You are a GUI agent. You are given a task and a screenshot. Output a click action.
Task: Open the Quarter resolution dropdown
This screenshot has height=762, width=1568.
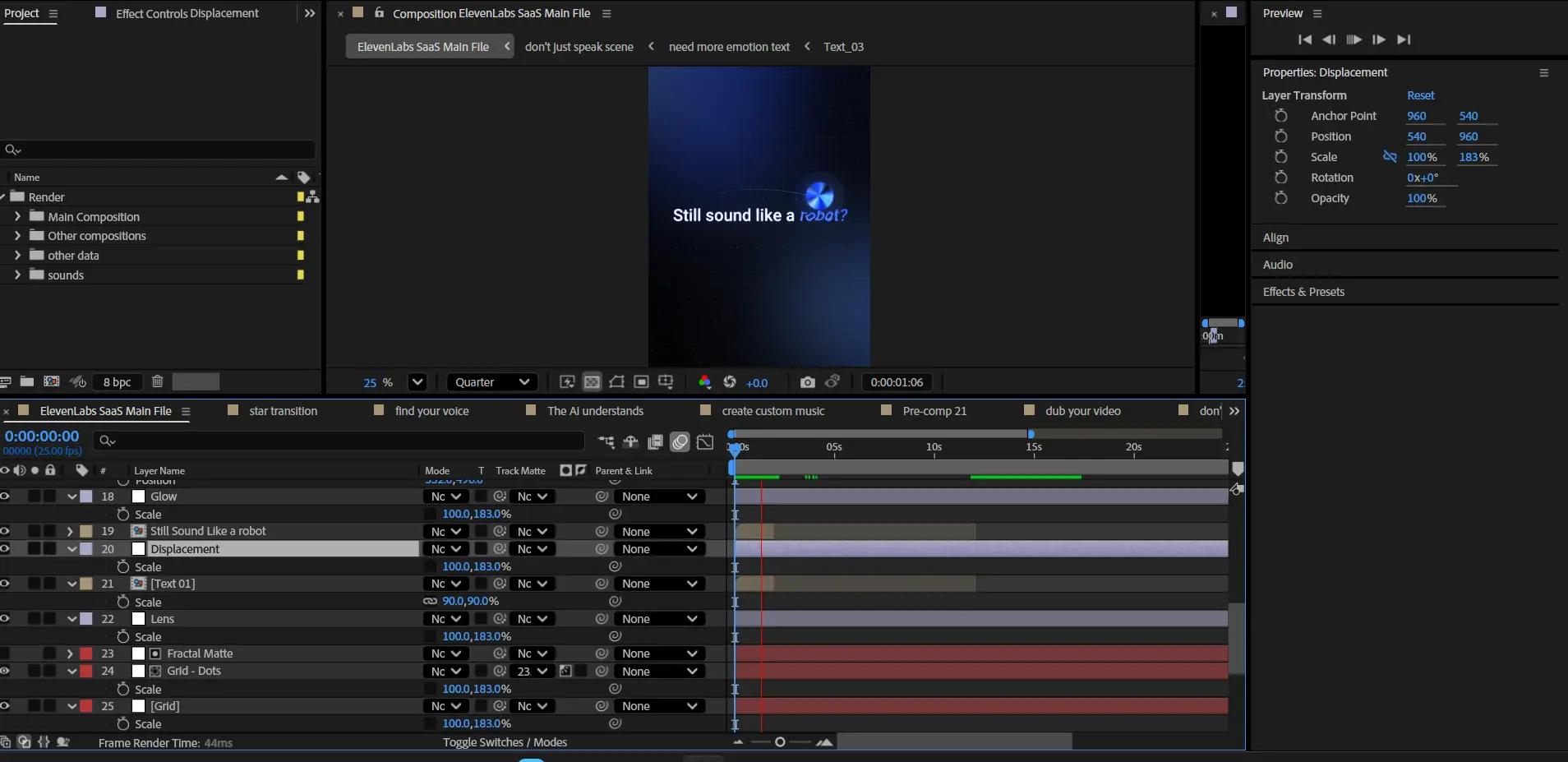[x=492, y=382]
